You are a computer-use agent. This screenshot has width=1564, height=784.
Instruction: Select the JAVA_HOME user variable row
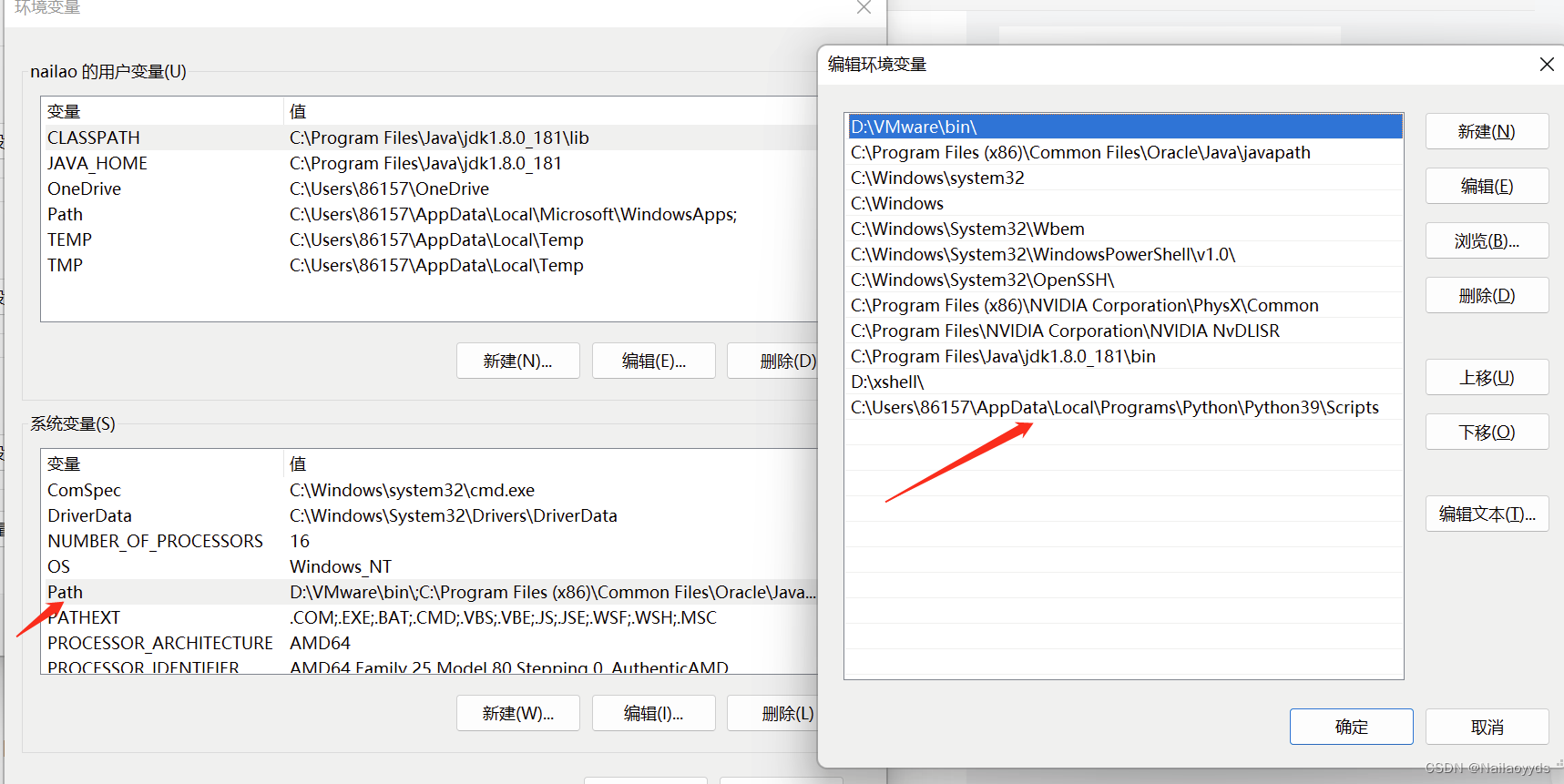coord(430,163)
